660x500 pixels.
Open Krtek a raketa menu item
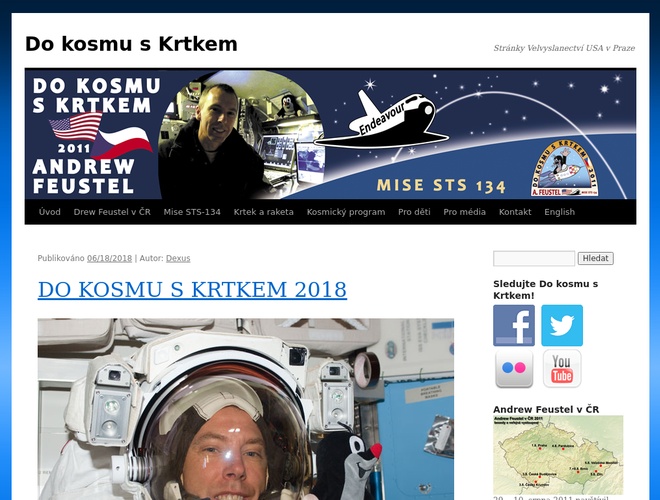[x=263, y=212]
